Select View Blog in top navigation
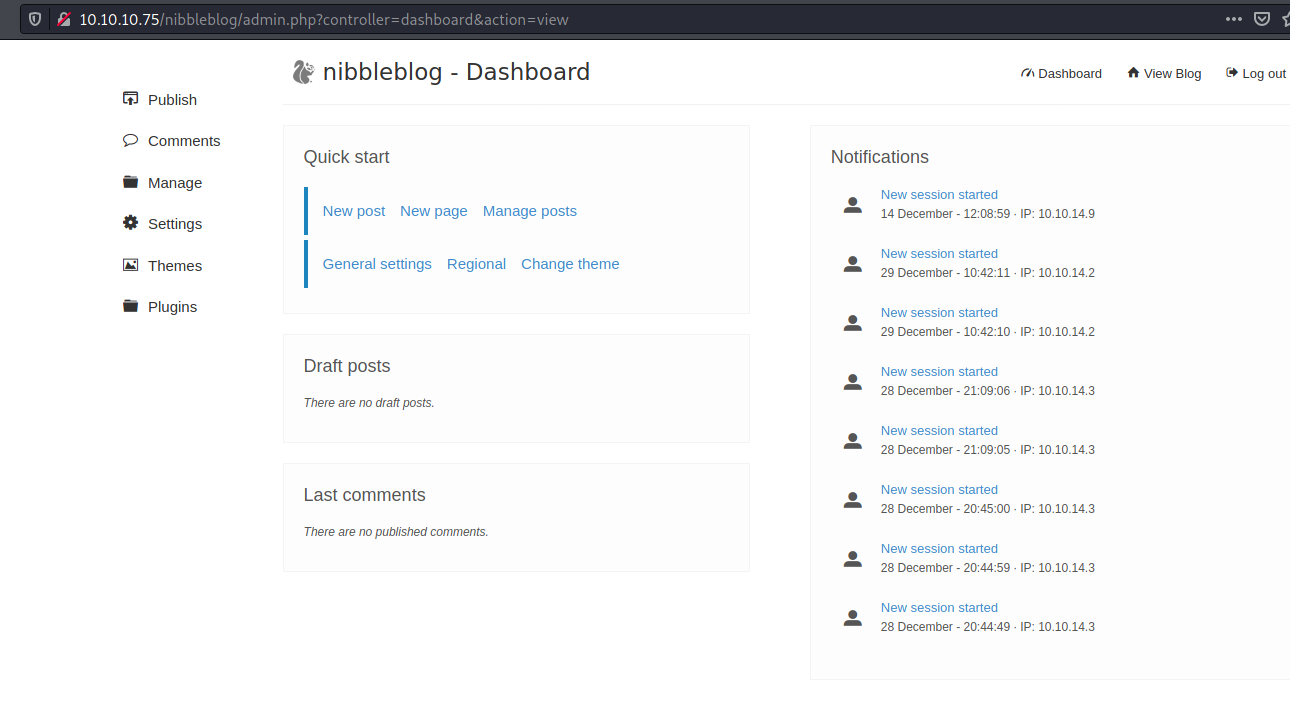 (x=1164, y=73)
